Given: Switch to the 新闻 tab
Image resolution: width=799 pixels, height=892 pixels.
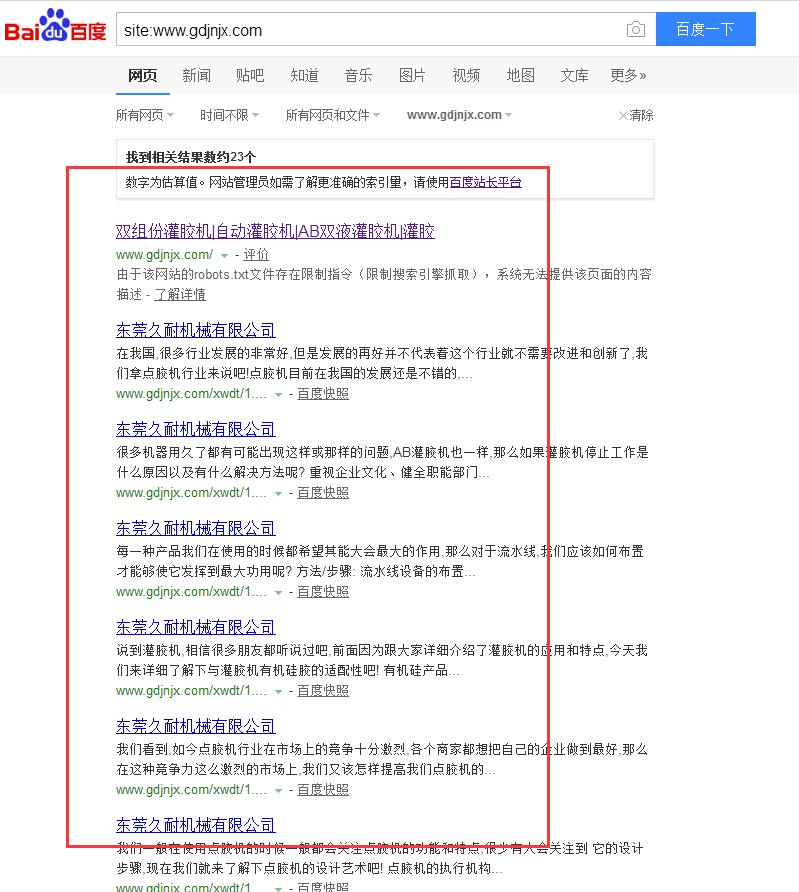Looking at the screenshot, I should pyautogui.click(x=196, y=75).
